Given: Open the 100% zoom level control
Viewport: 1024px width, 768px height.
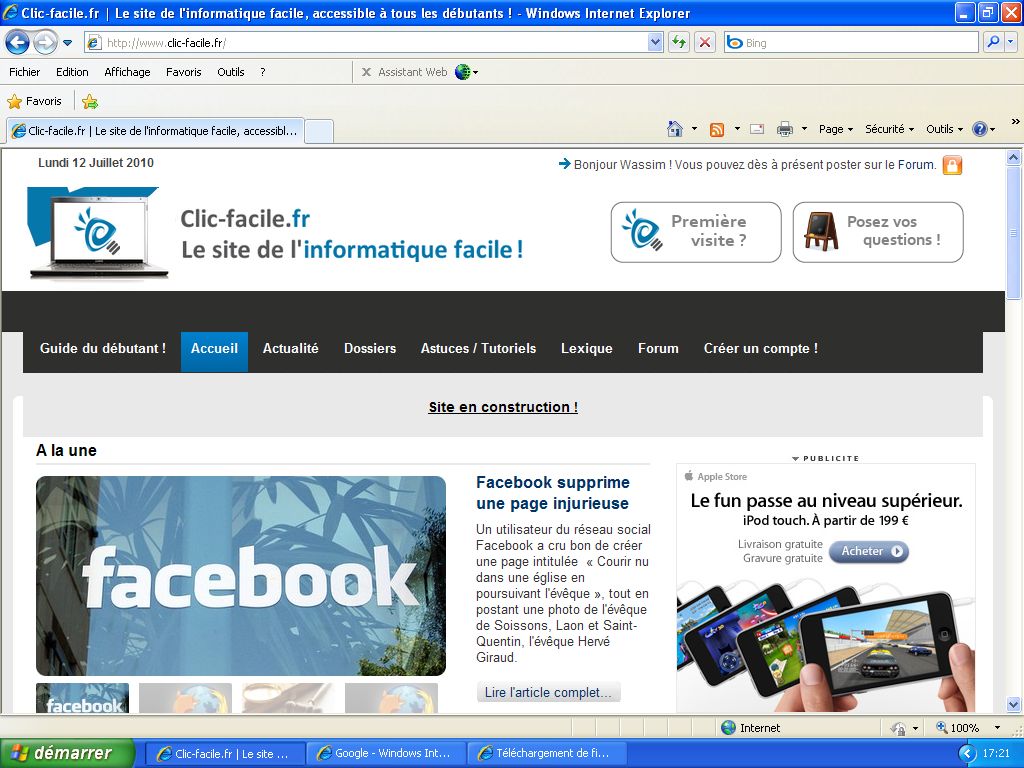Looking at the screenshot, I should pyautogui.click(x=968, y=728).
